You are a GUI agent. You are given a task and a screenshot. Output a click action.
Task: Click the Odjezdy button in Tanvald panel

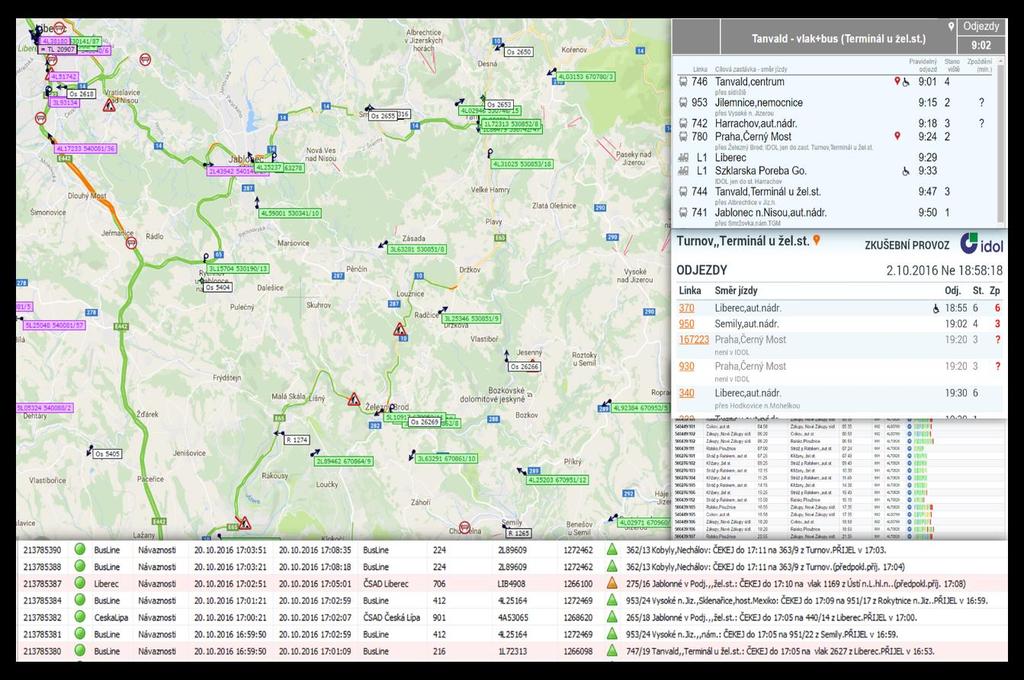click(x=981, y=27)
